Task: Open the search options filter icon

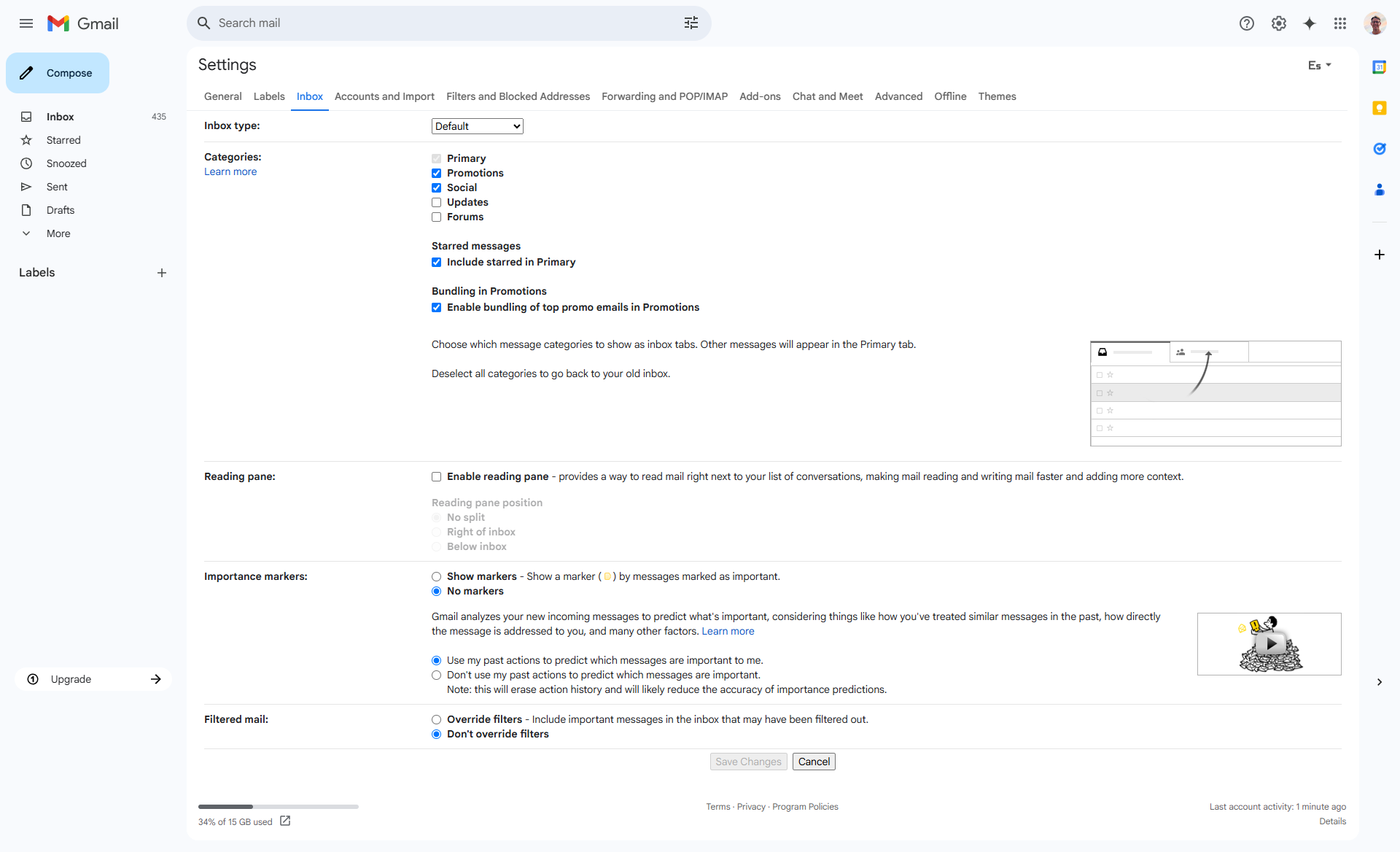Action: 691,23
